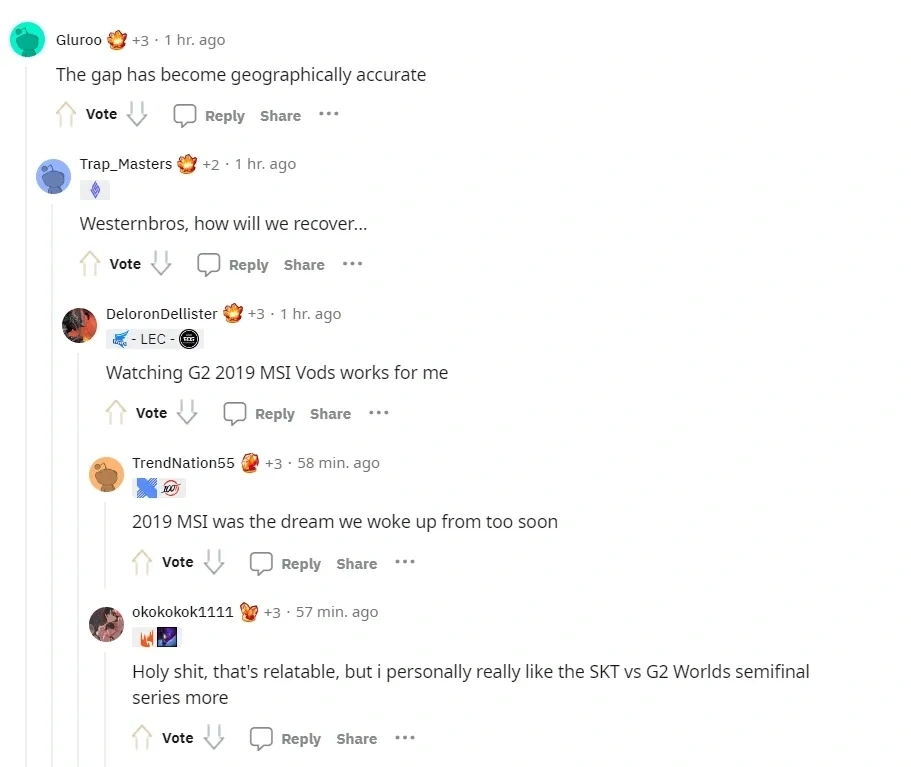Upvote Trap_Masters' Westernbros comment
Screen dimensions: 911x767
pyautogui.click(x=89, y=263)
